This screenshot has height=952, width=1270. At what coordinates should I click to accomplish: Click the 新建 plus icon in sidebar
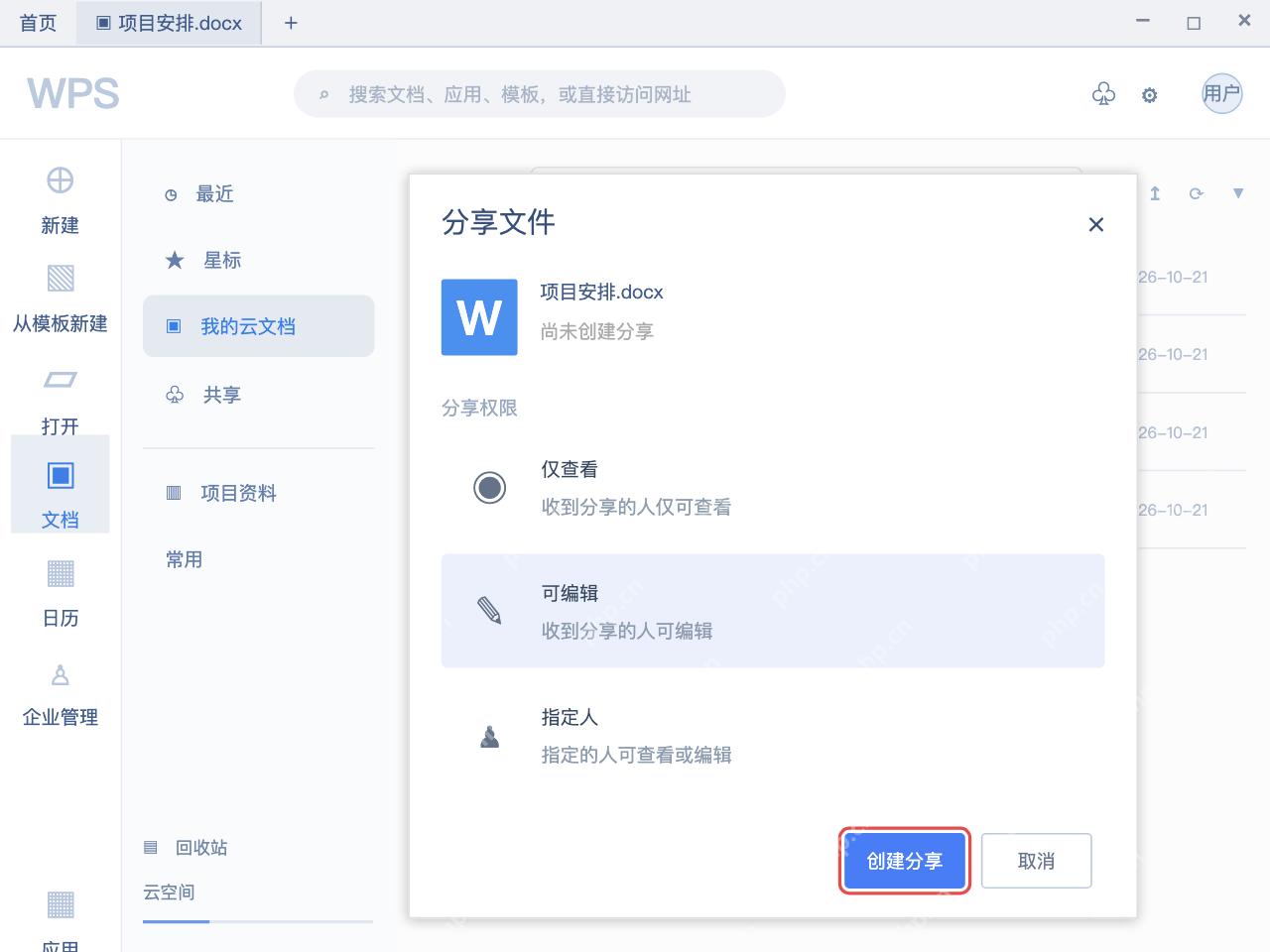click(x=61, y=180)
